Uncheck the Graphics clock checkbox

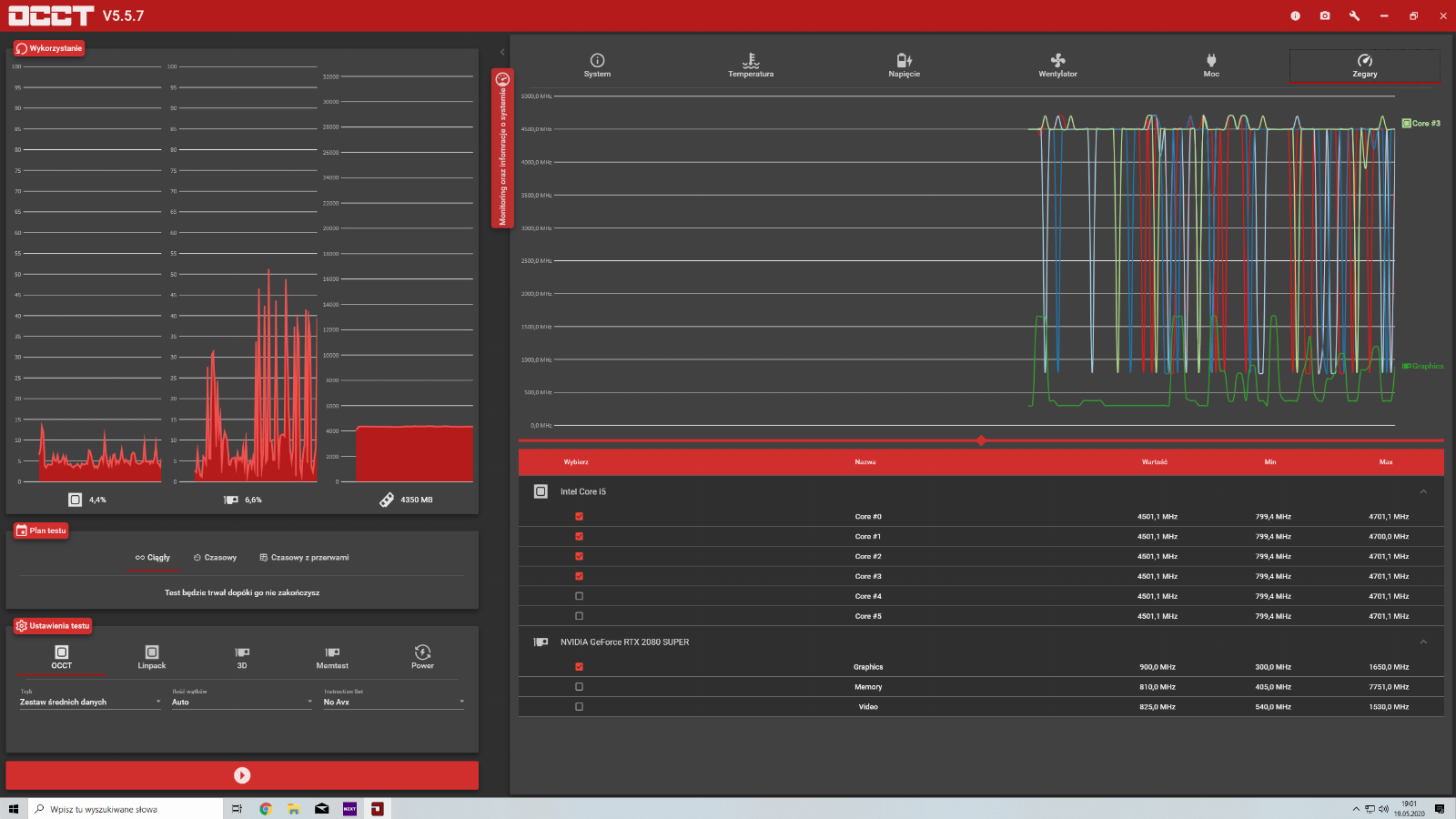[579, 666]
